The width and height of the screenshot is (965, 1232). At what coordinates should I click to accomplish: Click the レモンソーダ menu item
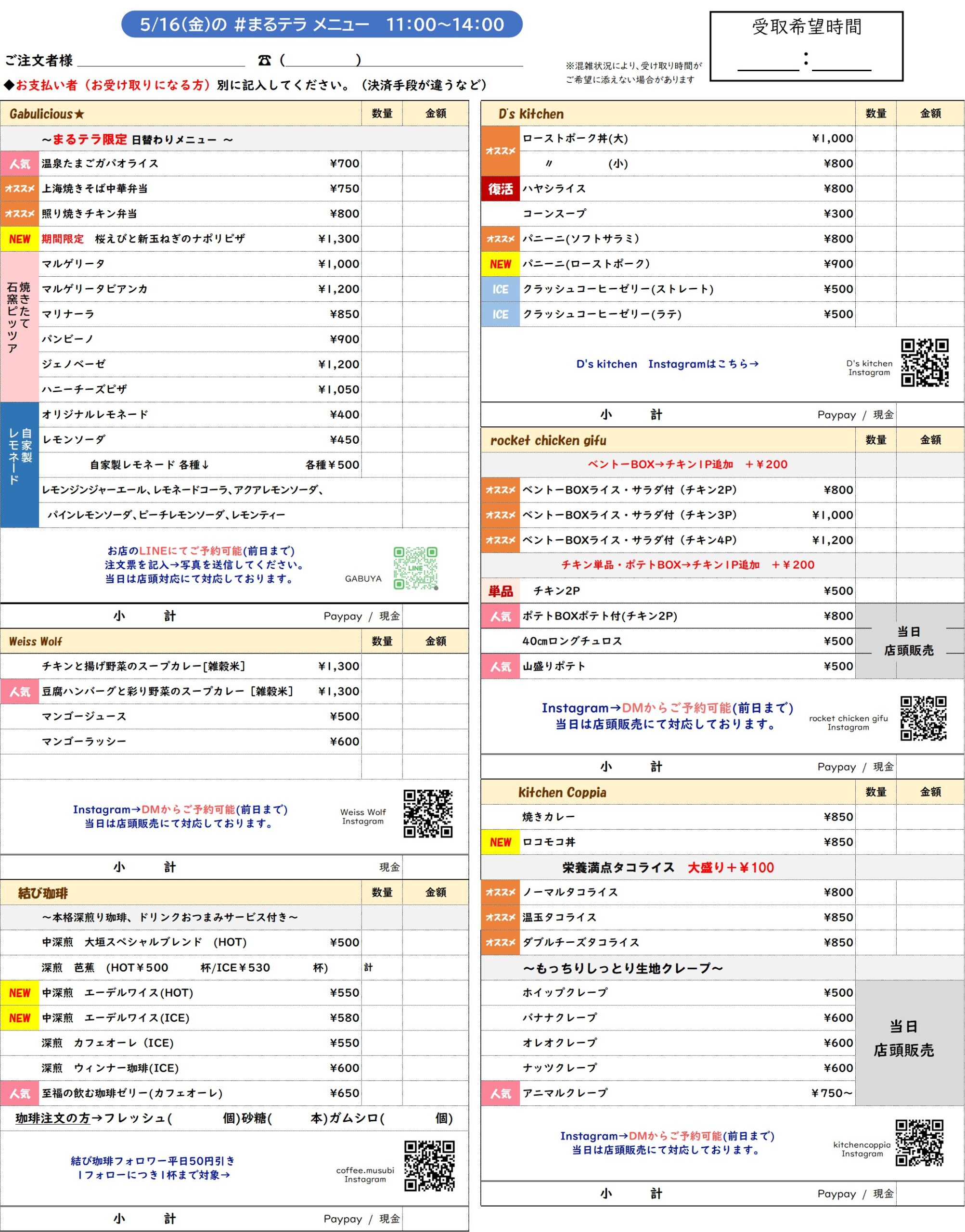(74, 439)
